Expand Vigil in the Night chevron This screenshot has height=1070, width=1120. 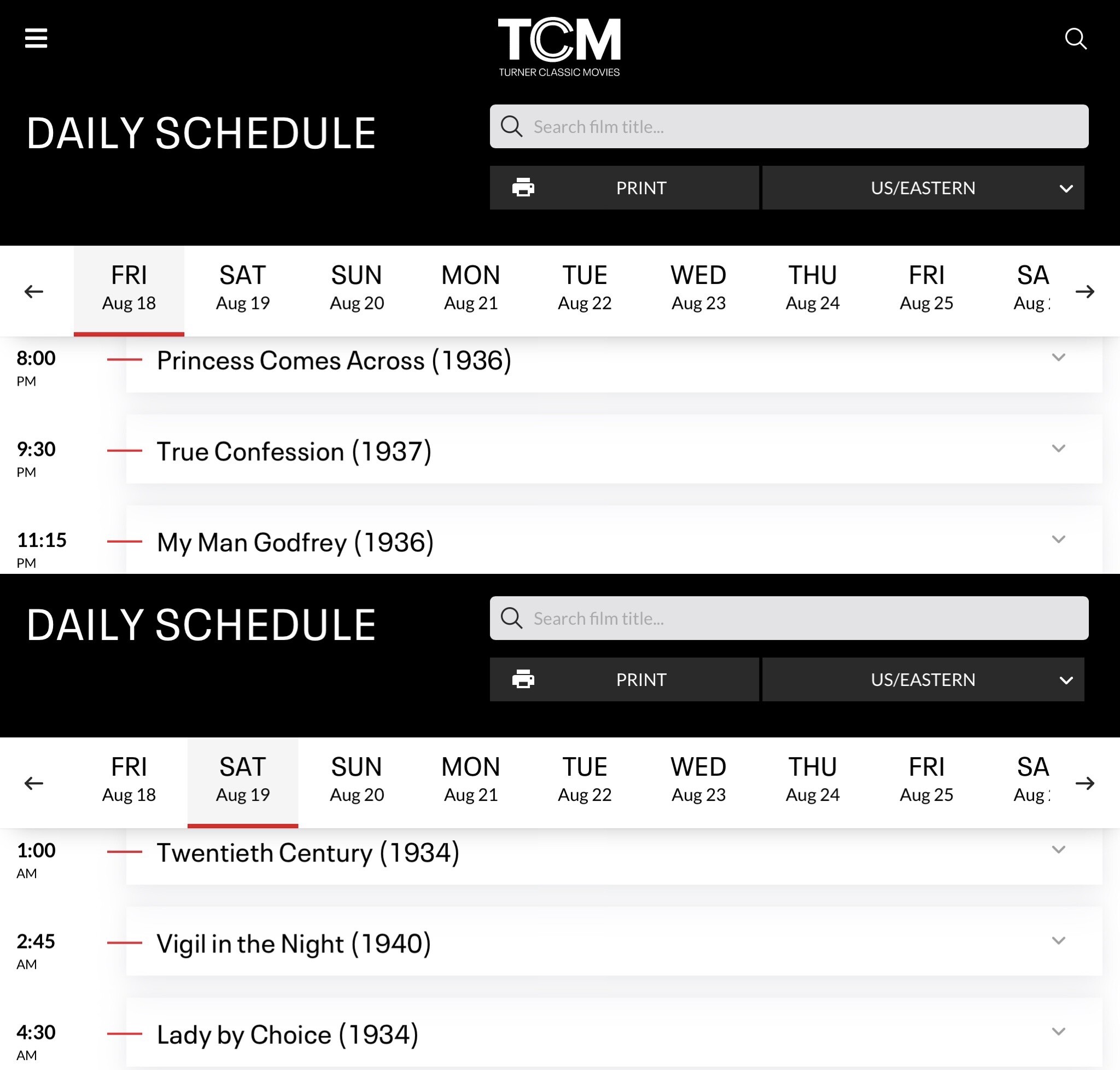[x=1058, y=940]
